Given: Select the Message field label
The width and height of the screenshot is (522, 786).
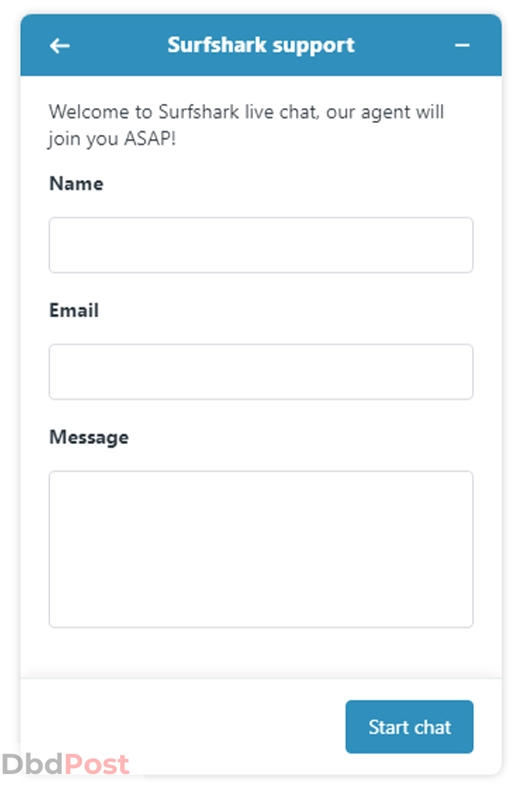Looking at the screenshot, I should [x=89, y=438].
